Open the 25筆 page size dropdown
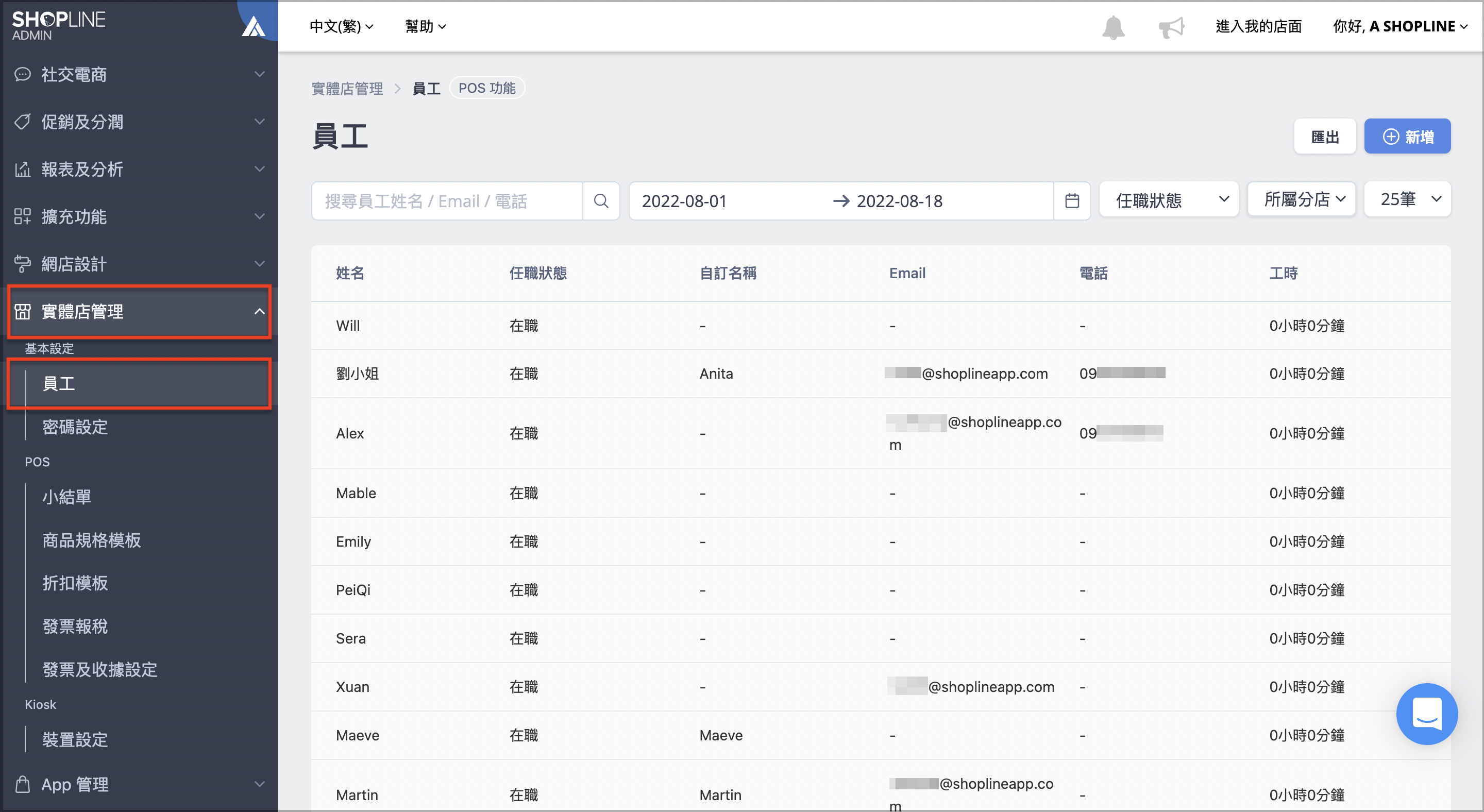Viewport: 1484px width, 812px height. [x=1407, y=199]
